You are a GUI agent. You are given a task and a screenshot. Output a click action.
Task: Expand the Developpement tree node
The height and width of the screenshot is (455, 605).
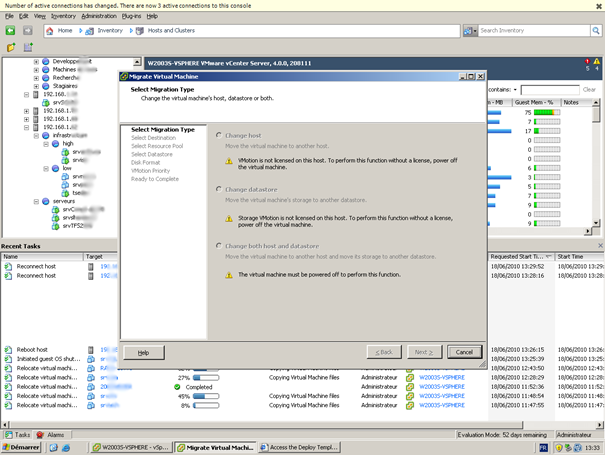point(36,62)
